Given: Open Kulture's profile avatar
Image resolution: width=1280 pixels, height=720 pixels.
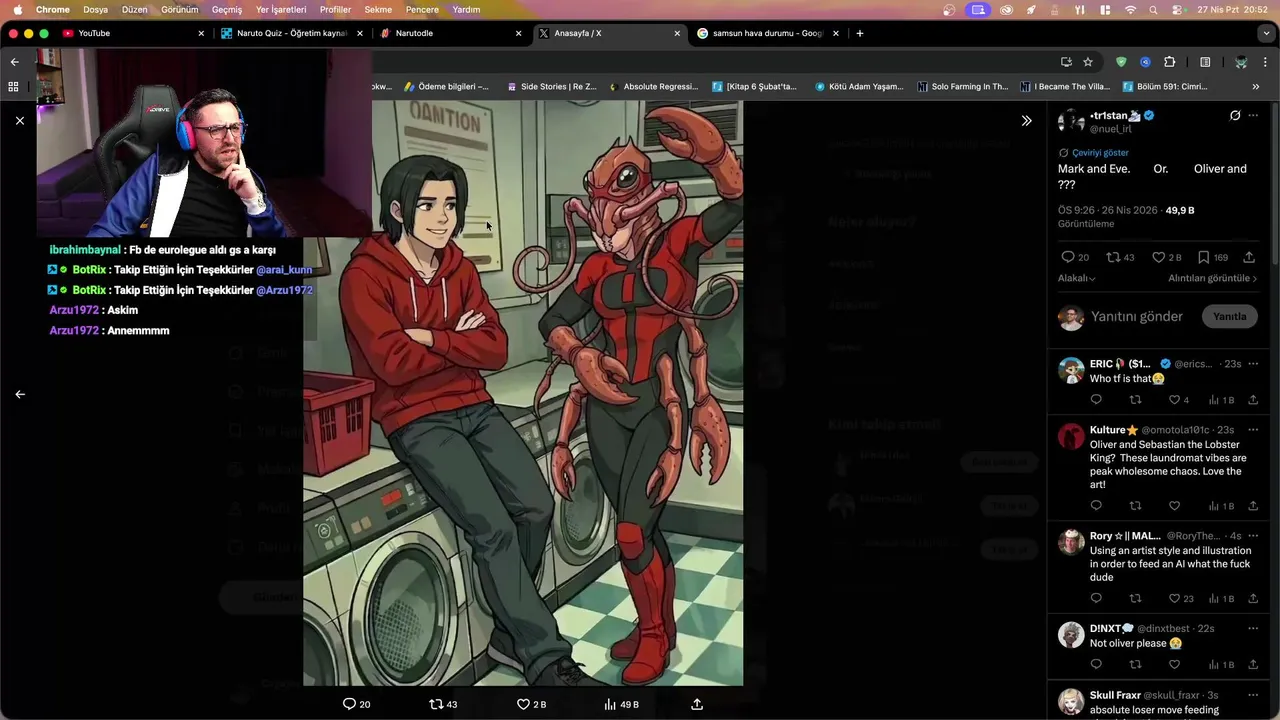Looking at the screenshot, I should point(1071,436).
